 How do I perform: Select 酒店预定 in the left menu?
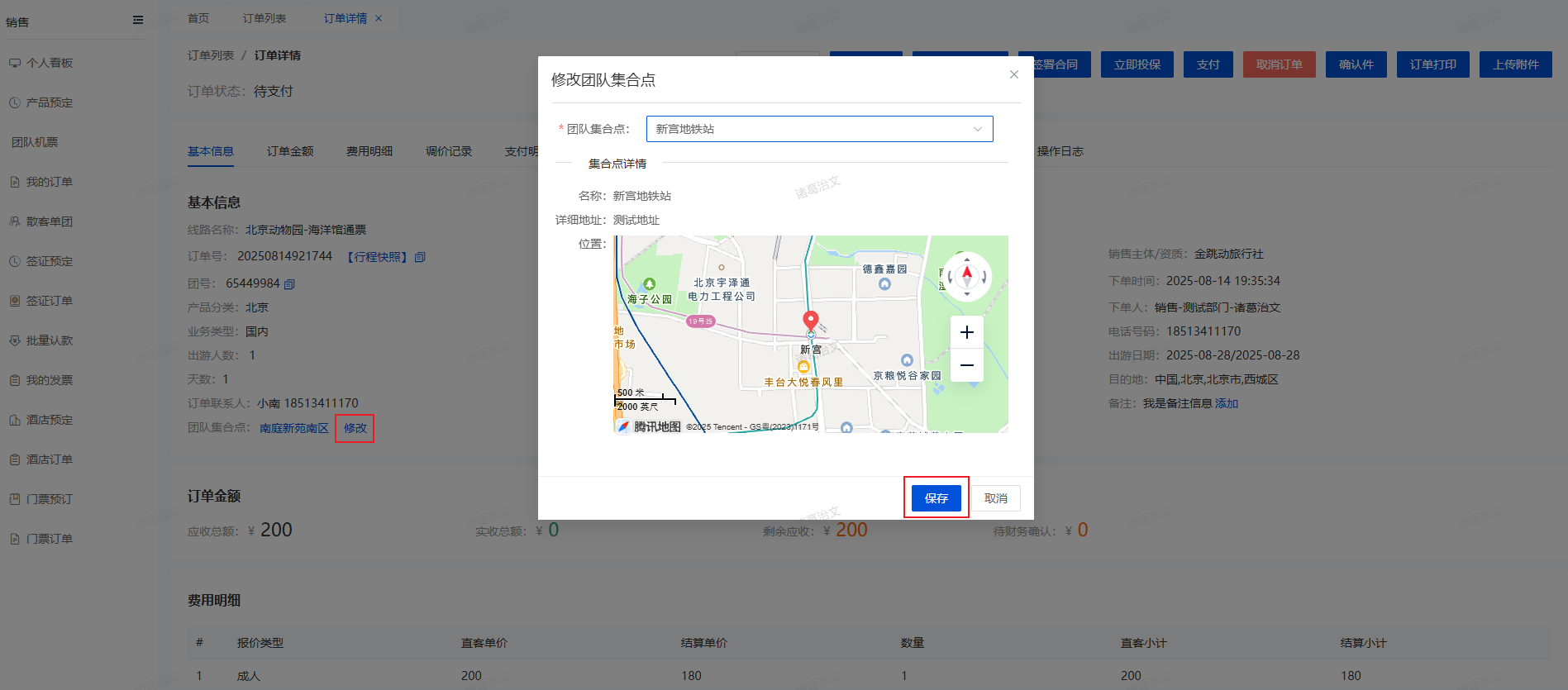[50, 420]
